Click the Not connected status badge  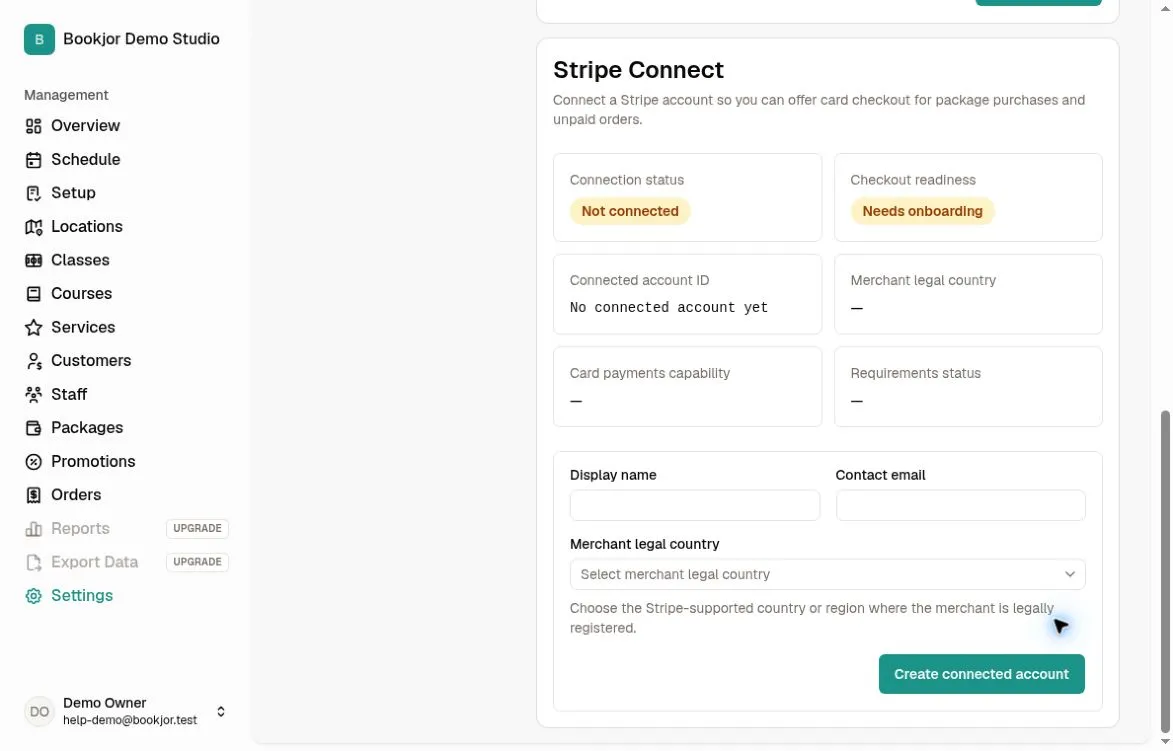pos(630,211)
